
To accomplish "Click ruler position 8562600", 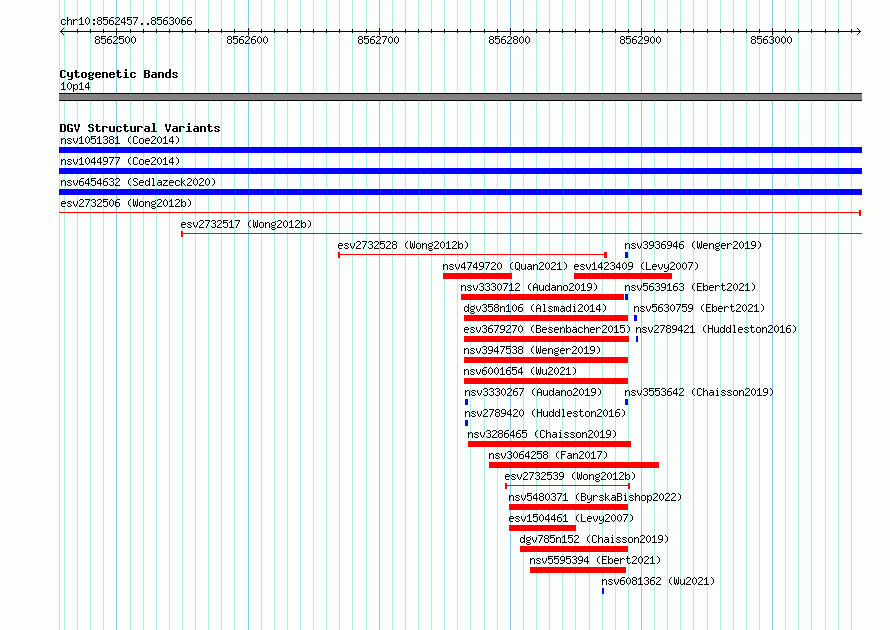I will point(247,40).
